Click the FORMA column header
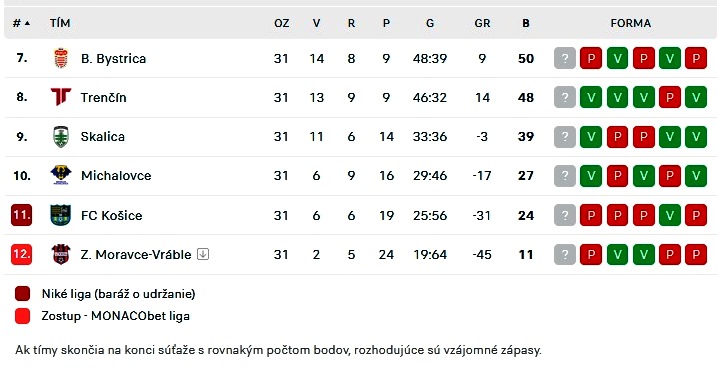Screen dimensions: 717x370 coord(631,23)
